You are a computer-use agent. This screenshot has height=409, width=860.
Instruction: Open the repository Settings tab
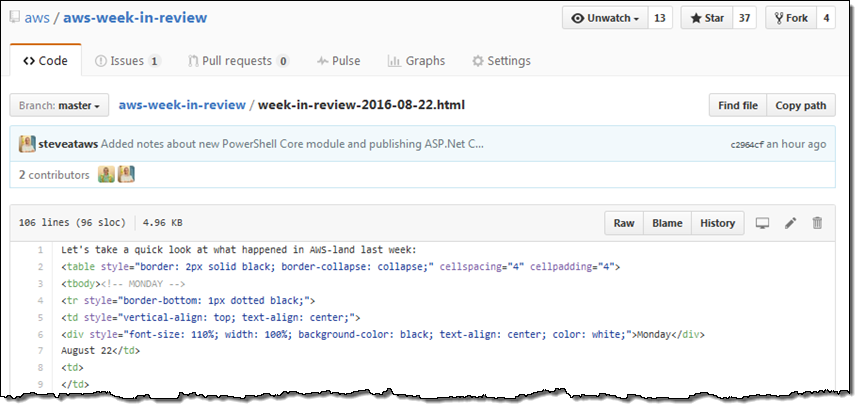(501, 61)
